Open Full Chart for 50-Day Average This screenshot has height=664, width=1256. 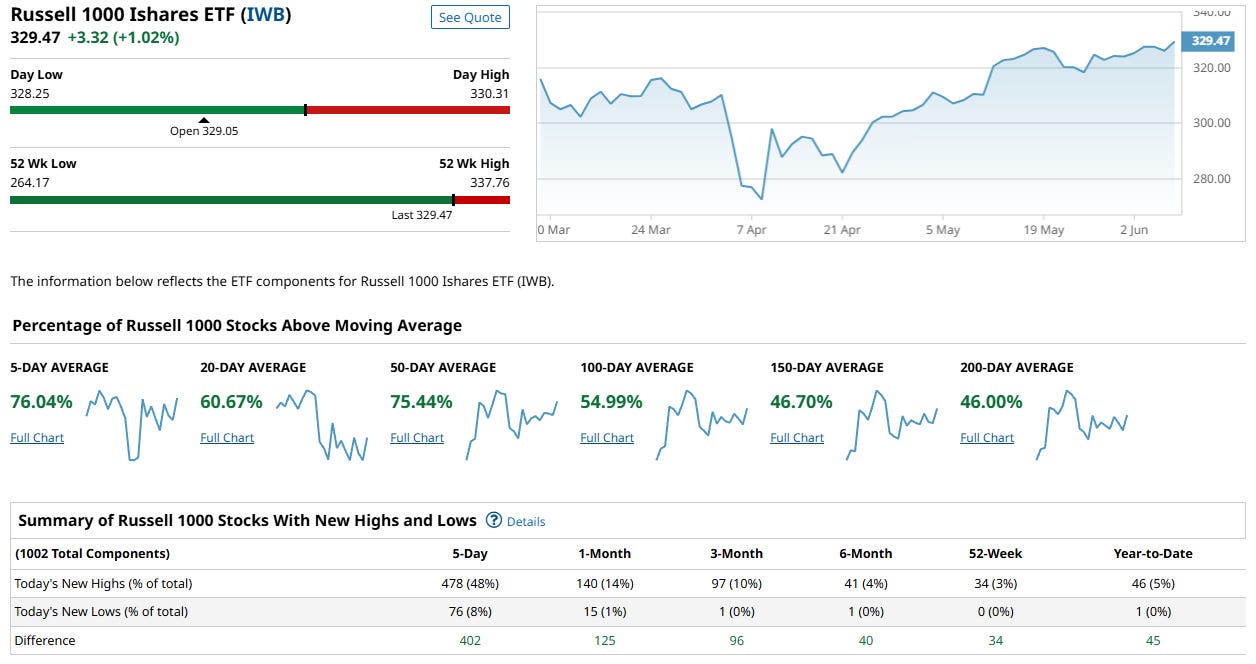point(417,438)
